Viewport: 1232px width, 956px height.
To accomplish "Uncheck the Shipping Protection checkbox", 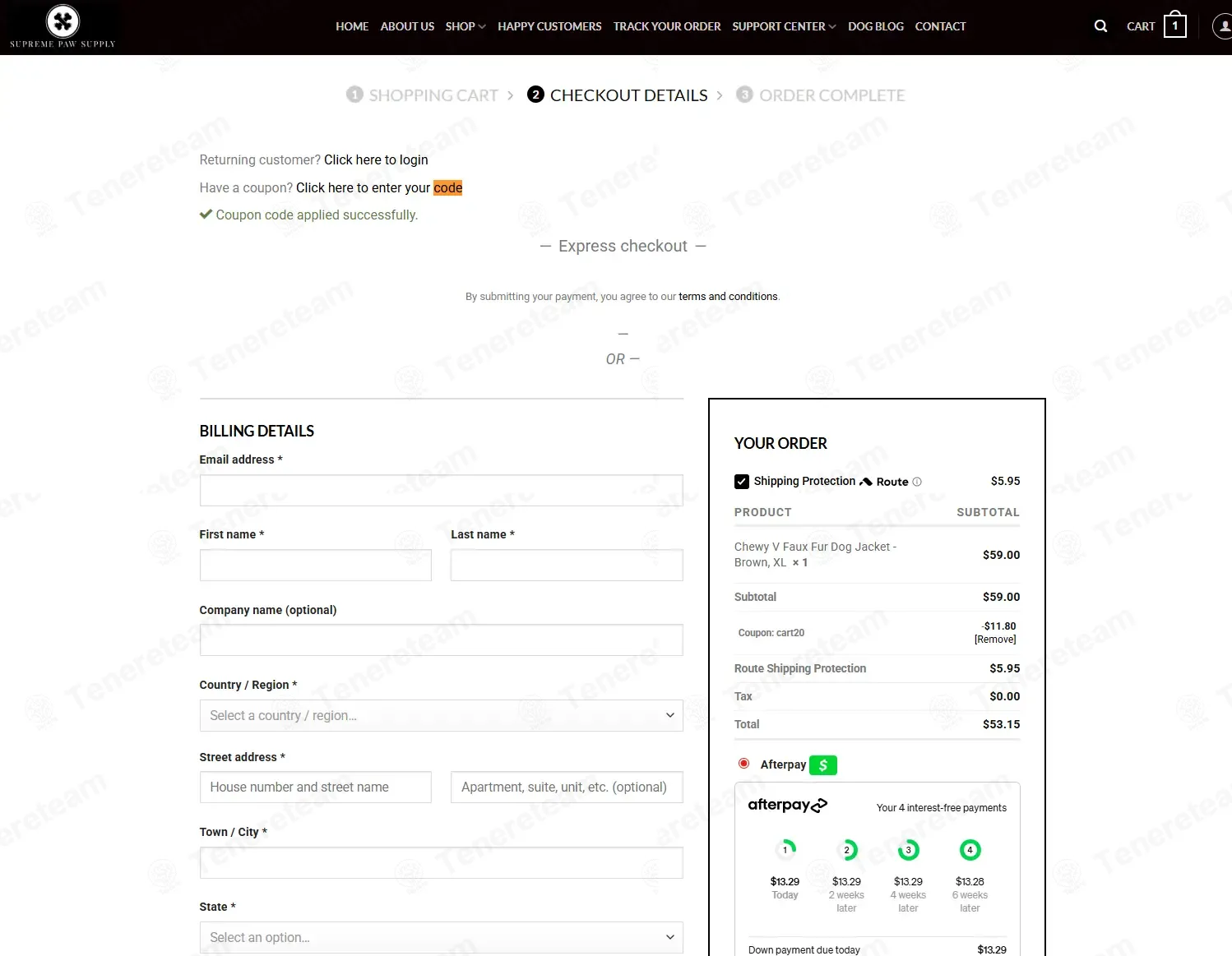I will coord(742,482).
